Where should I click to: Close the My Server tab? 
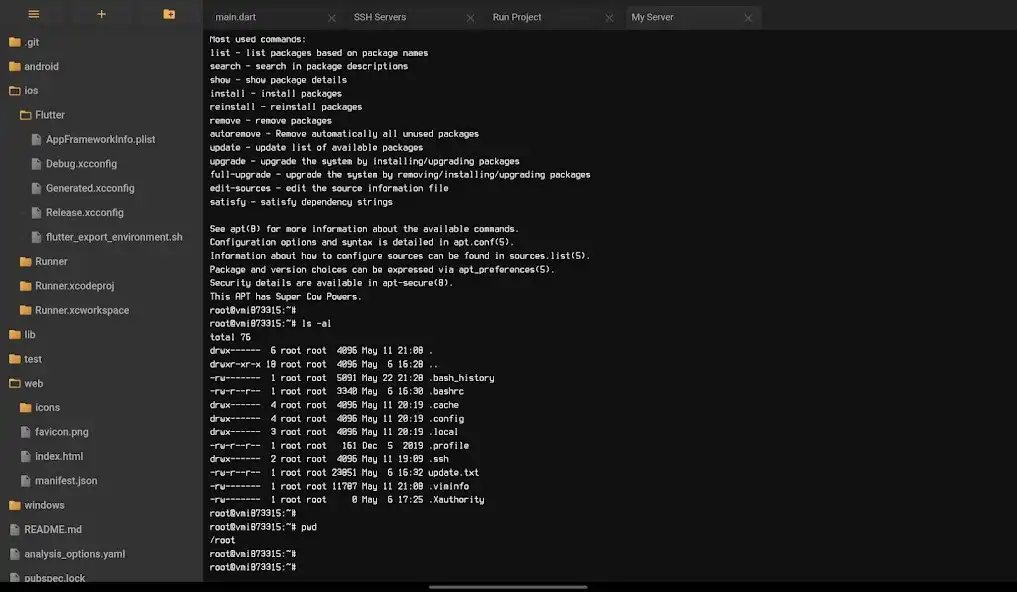tap(747, 18)
